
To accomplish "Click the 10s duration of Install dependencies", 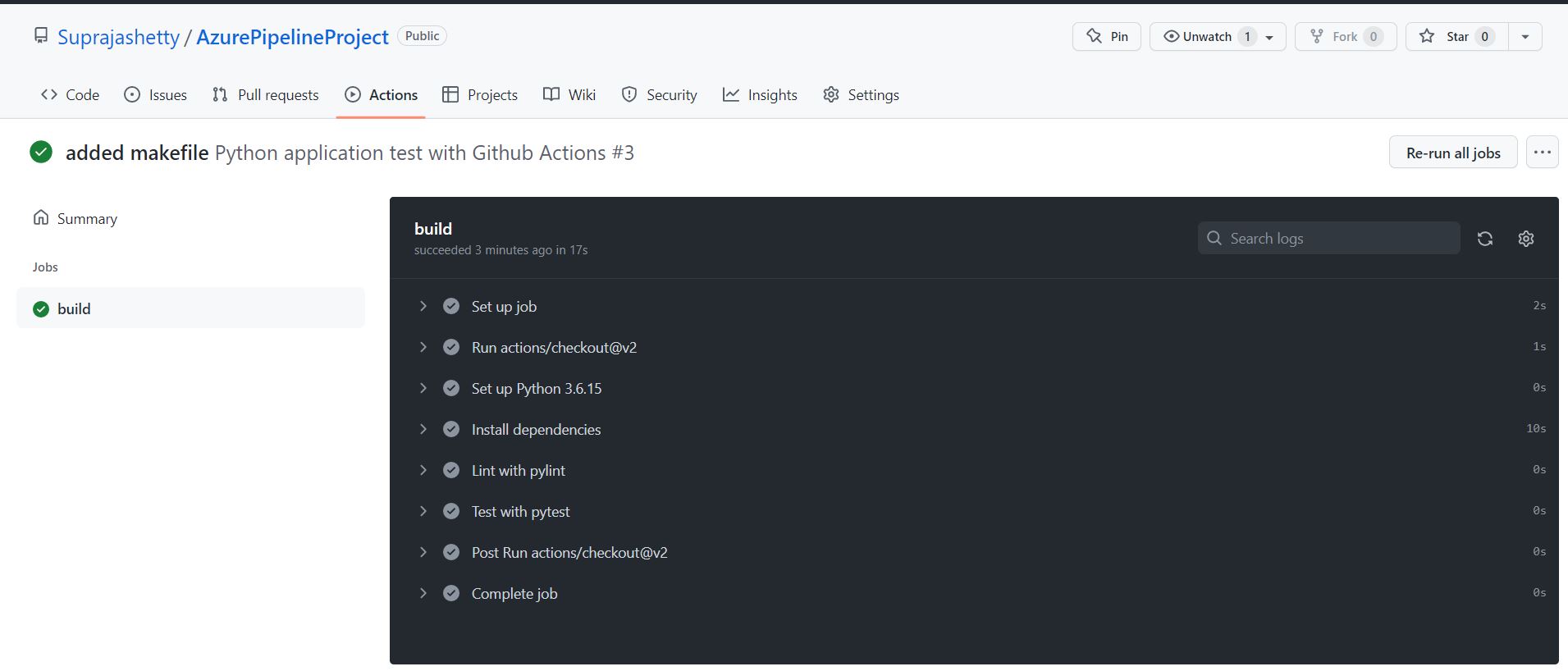I will coord(1536,428).
